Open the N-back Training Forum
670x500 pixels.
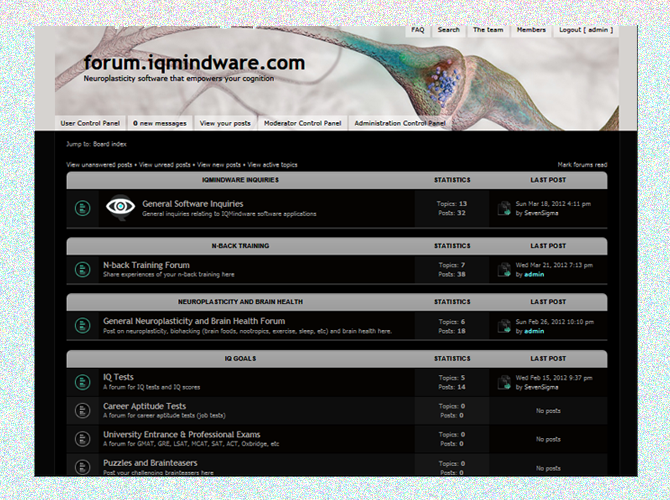[146, 265]
